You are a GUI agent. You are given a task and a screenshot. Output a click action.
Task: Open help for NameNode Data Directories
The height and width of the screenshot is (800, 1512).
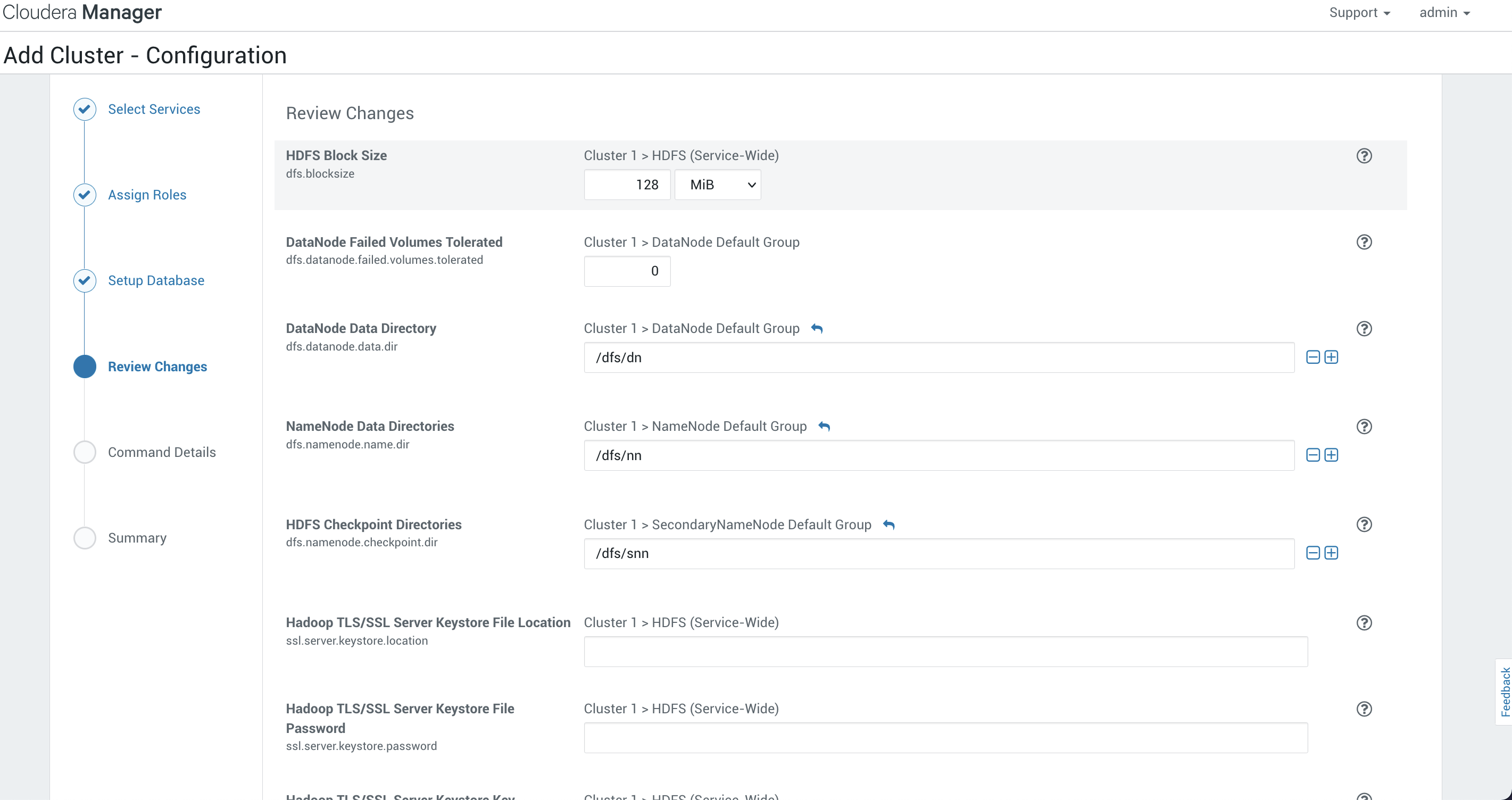tap(1364, 426)
